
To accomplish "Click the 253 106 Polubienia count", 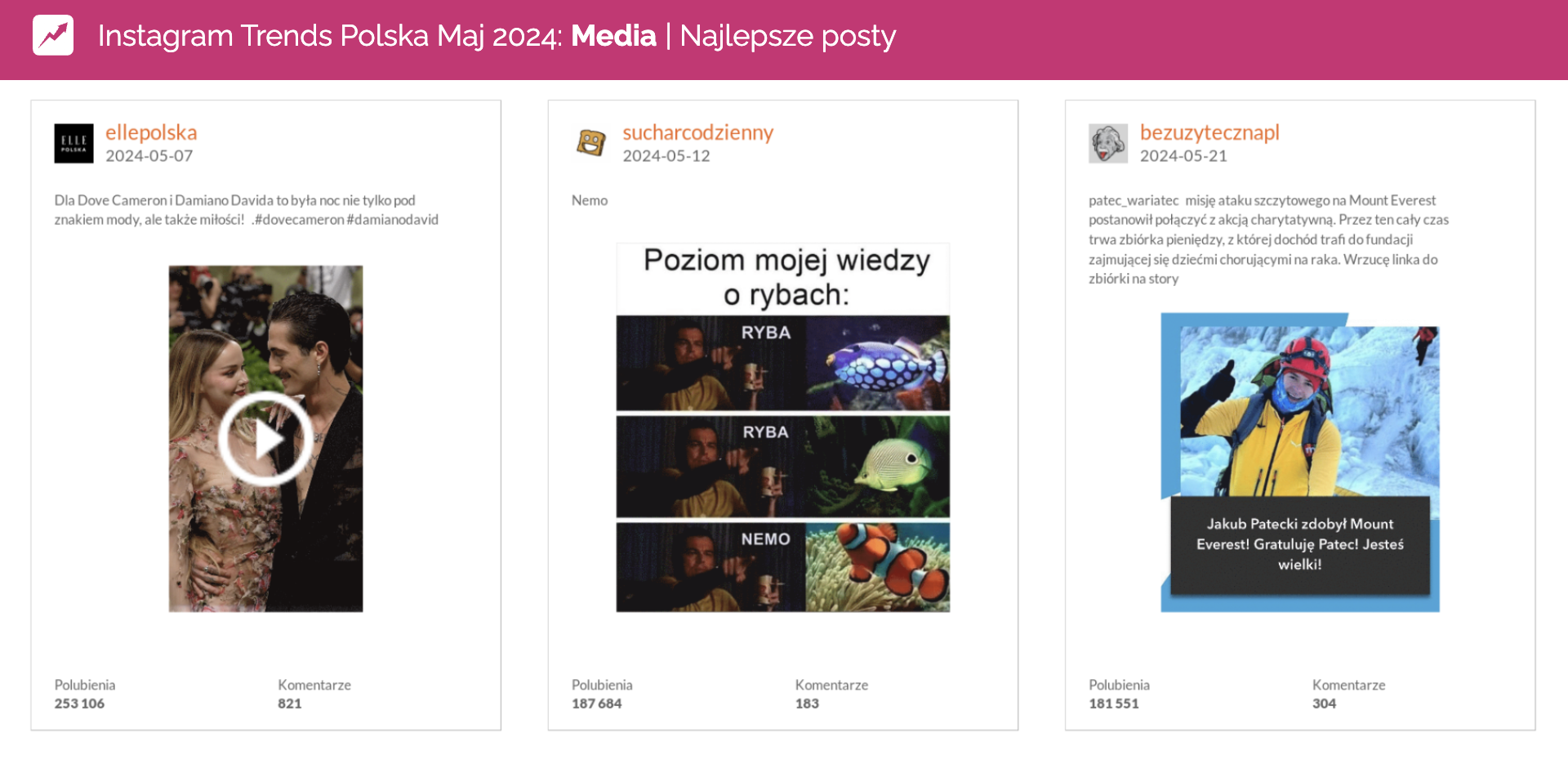I will [78, 703].
